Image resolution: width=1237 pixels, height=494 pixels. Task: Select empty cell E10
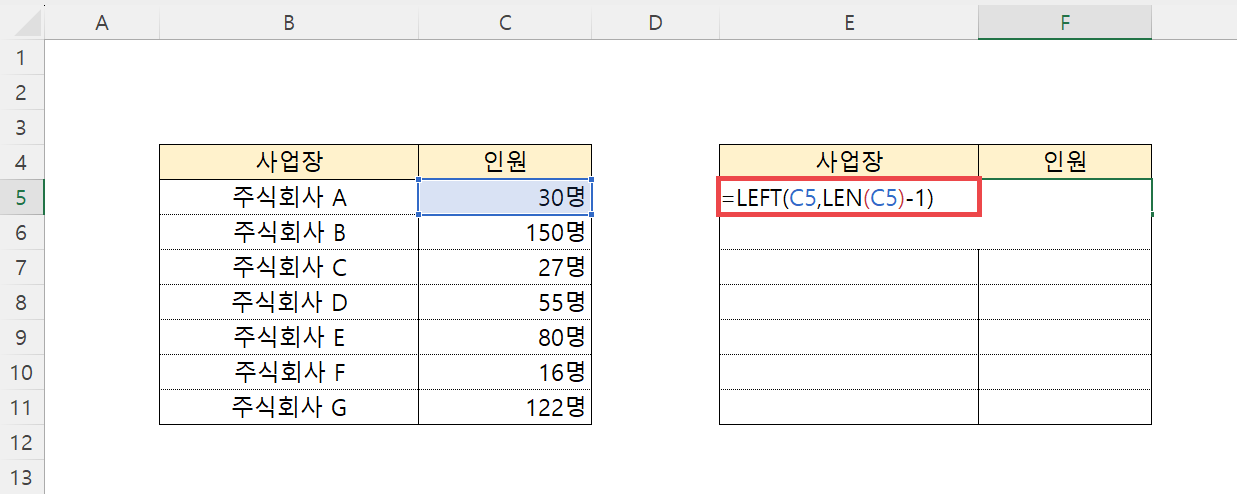pos(849,372)
